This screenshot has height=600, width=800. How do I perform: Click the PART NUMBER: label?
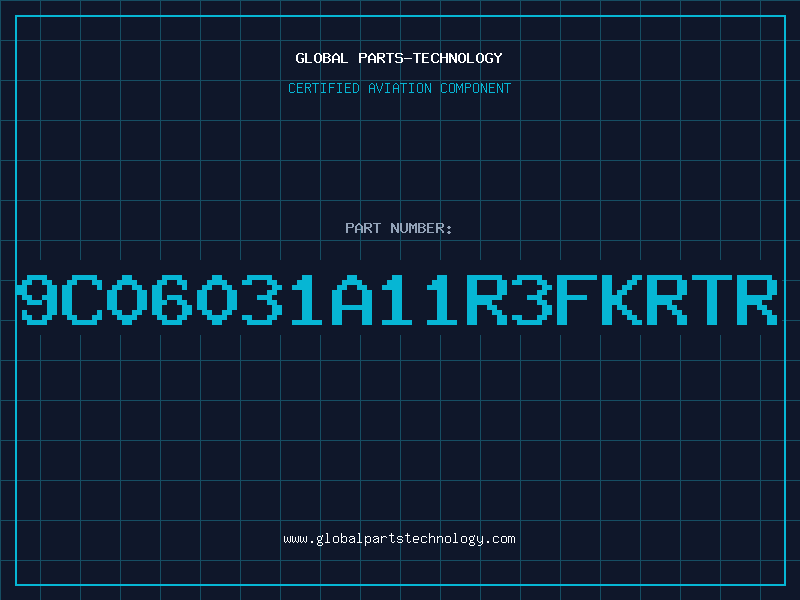point(399,228)
